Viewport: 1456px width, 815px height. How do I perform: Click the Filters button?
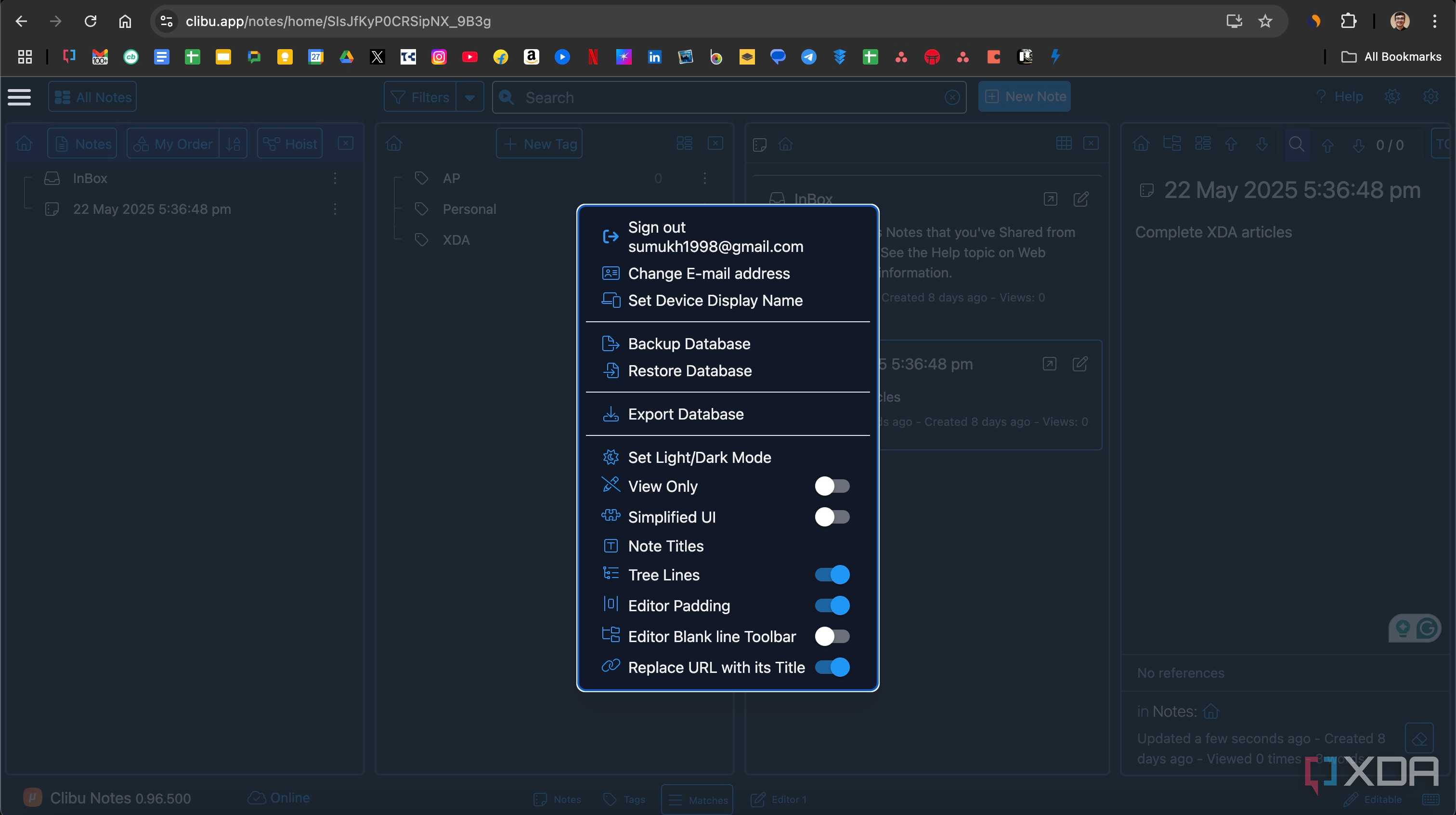coord(420,97)
